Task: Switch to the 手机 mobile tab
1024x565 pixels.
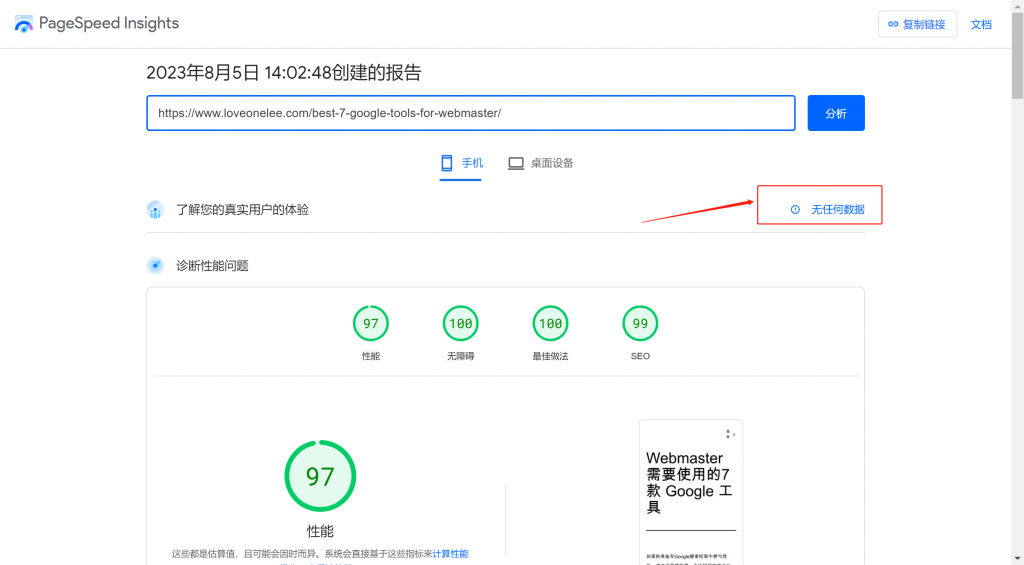Action: (461, 164)
